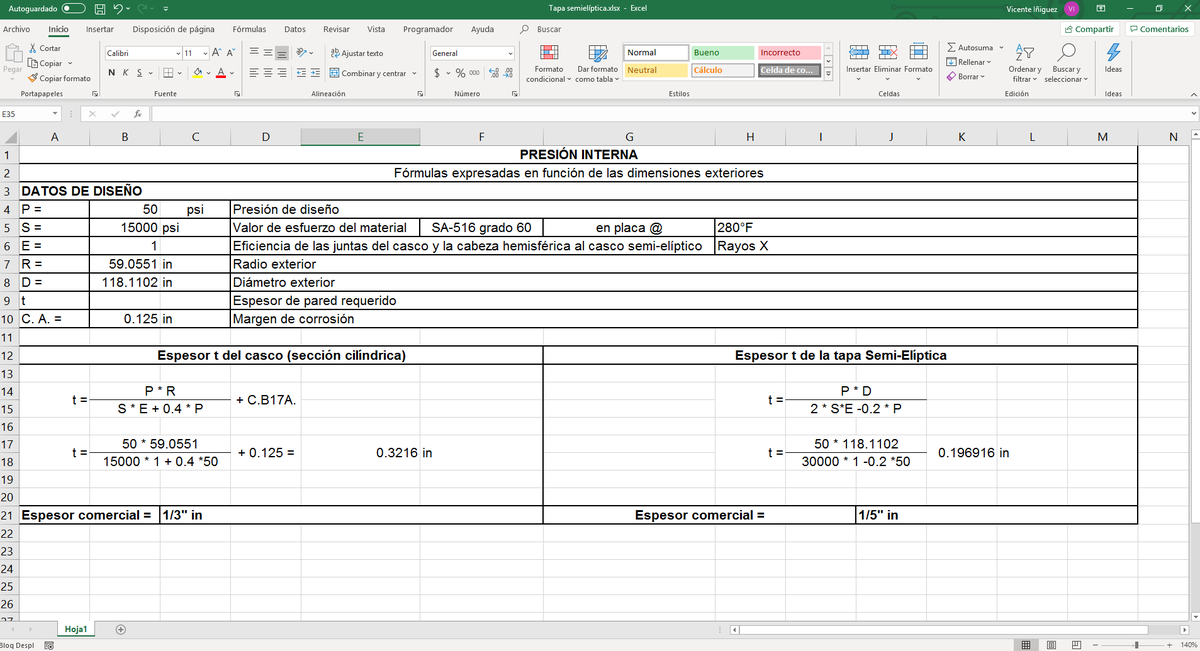Image resolution: width=1200 pixels, height=651 pixels.
Task: Open the Comentarios pane
Action: click(1159, 30)
